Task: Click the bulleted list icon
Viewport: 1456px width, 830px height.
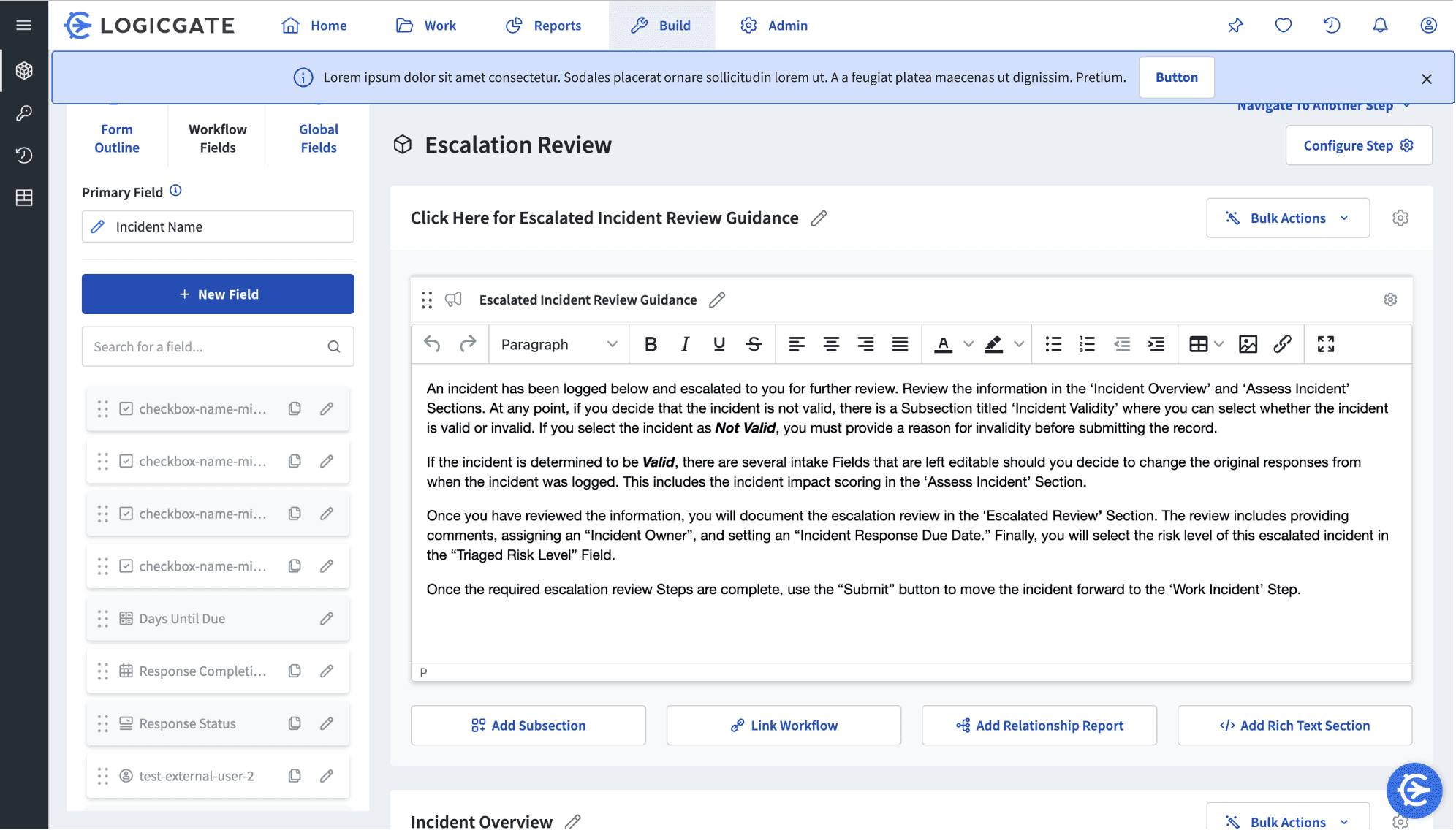Action: click(x=1053, y=344)
